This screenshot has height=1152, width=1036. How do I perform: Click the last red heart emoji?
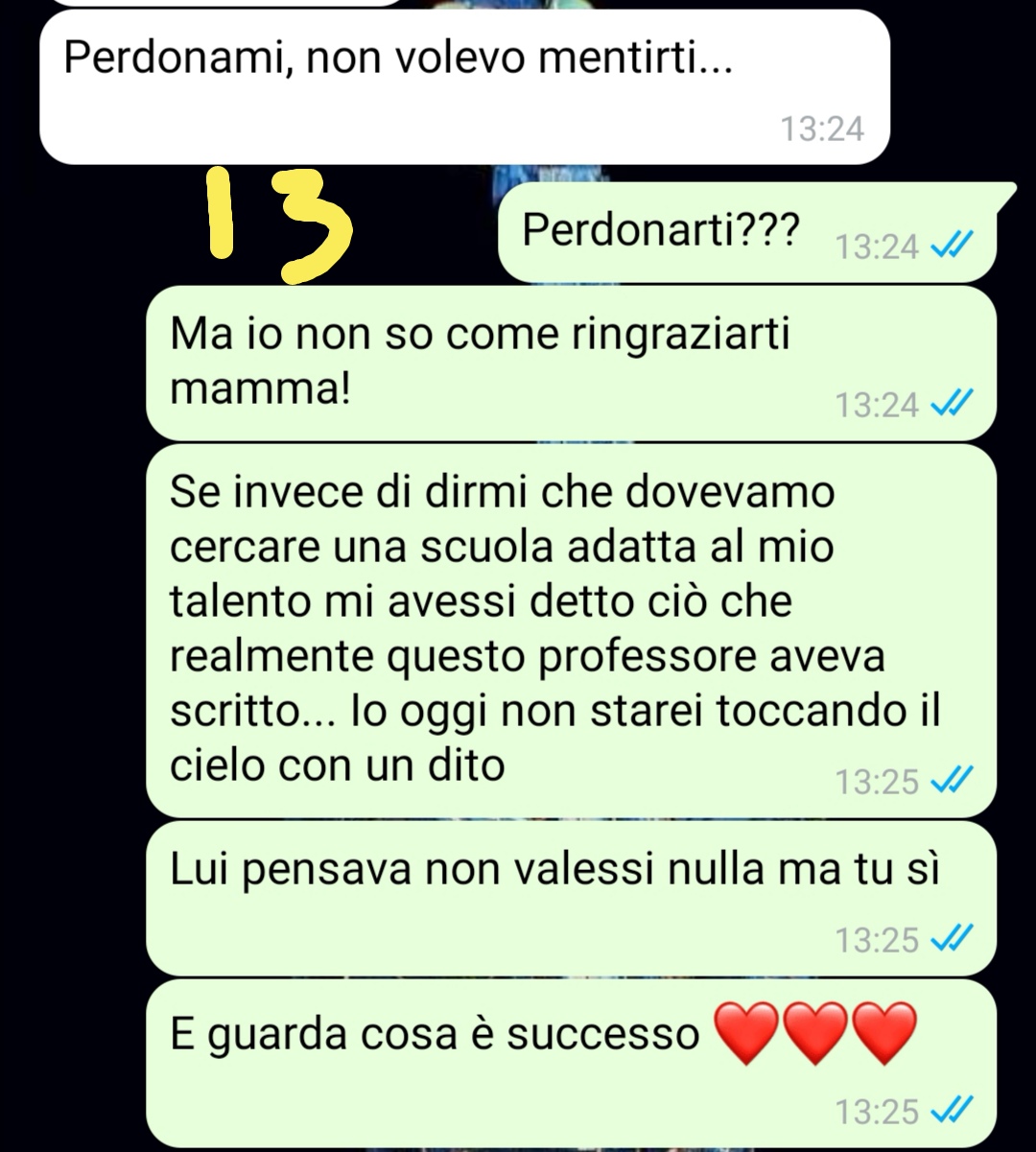point(884,1033)
